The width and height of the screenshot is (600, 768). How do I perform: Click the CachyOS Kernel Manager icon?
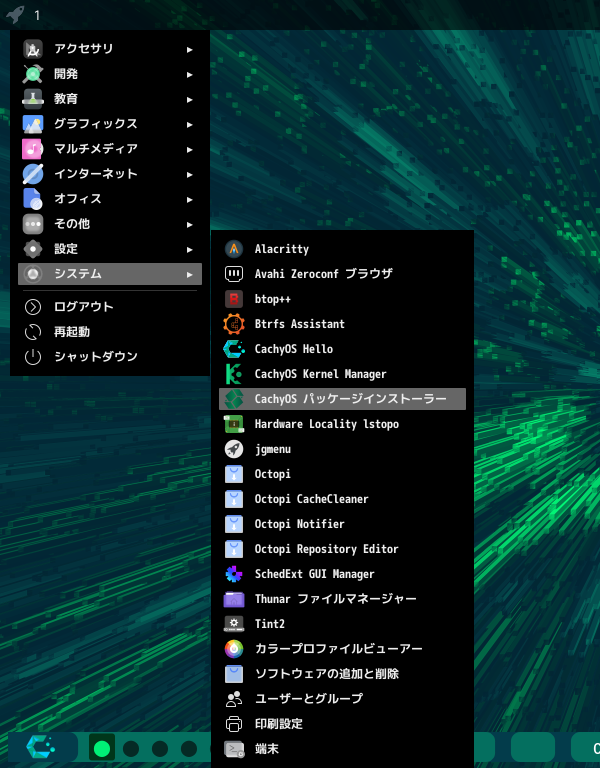[234, 374]
